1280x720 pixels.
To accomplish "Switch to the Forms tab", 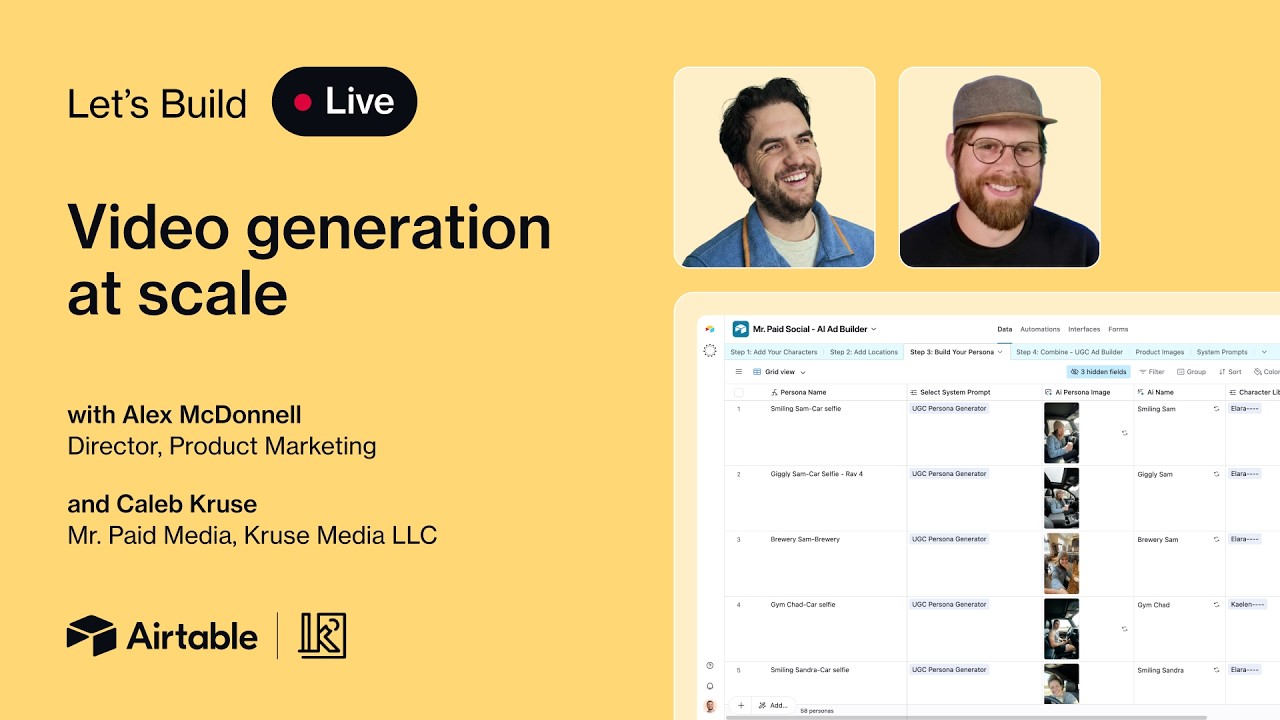I will (x=1118, y=329).
